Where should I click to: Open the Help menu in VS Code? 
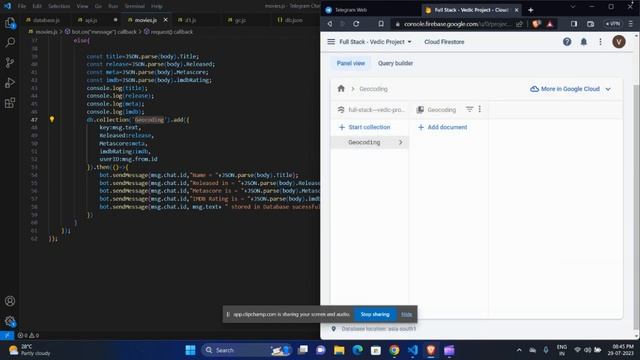[x=157, y=6]
